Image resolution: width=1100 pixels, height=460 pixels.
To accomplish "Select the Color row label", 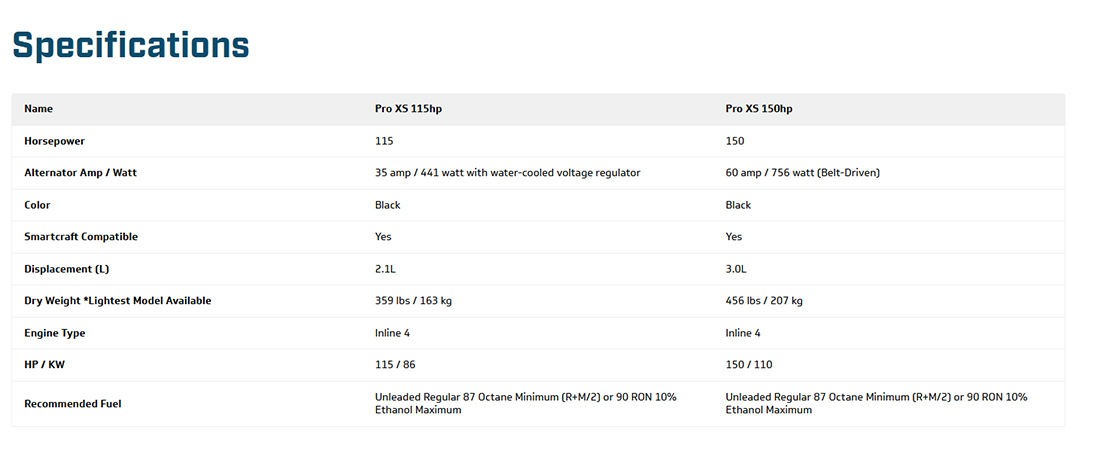I will [37, 205].
